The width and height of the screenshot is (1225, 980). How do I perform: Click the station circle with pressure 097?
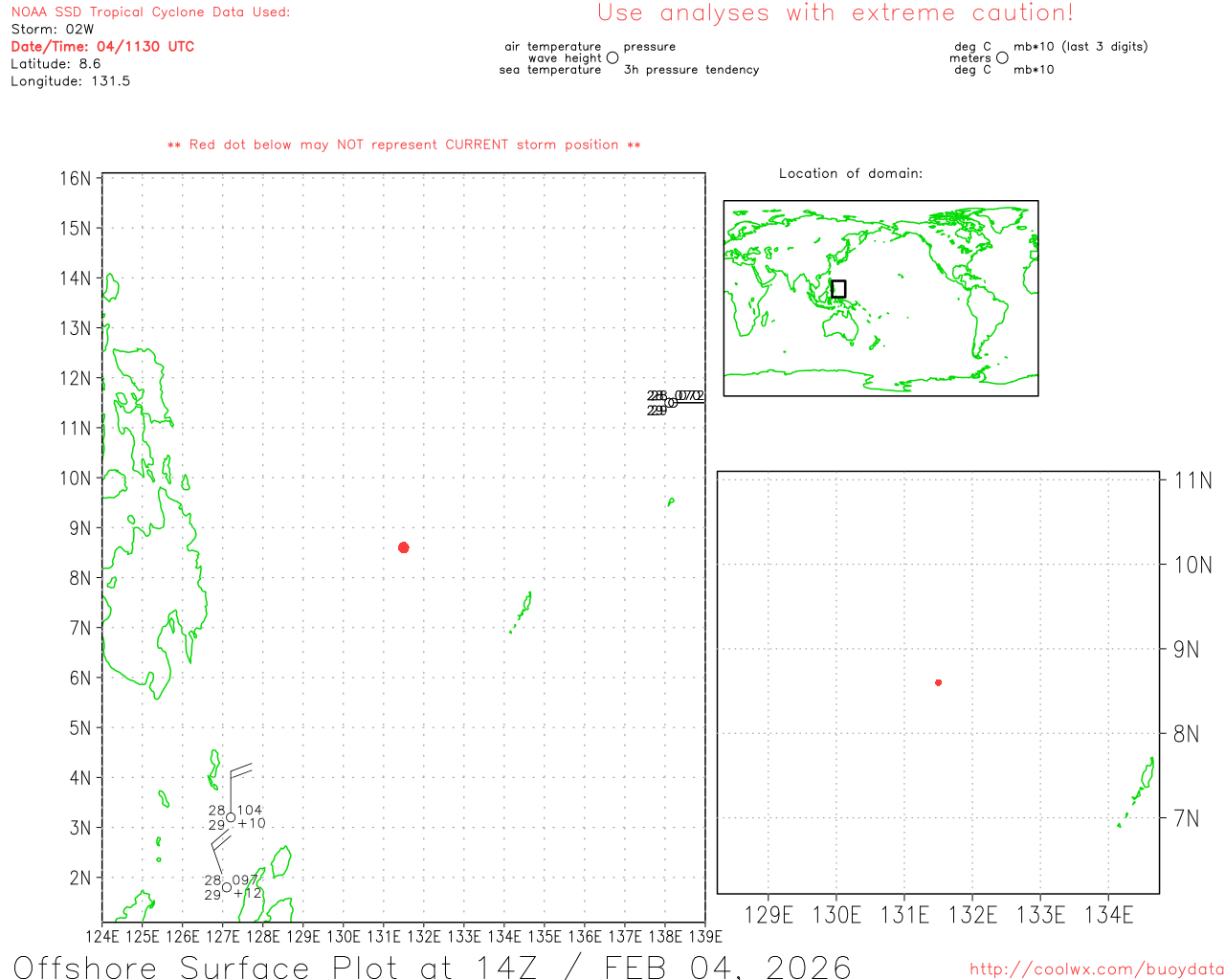click(226, 887)
